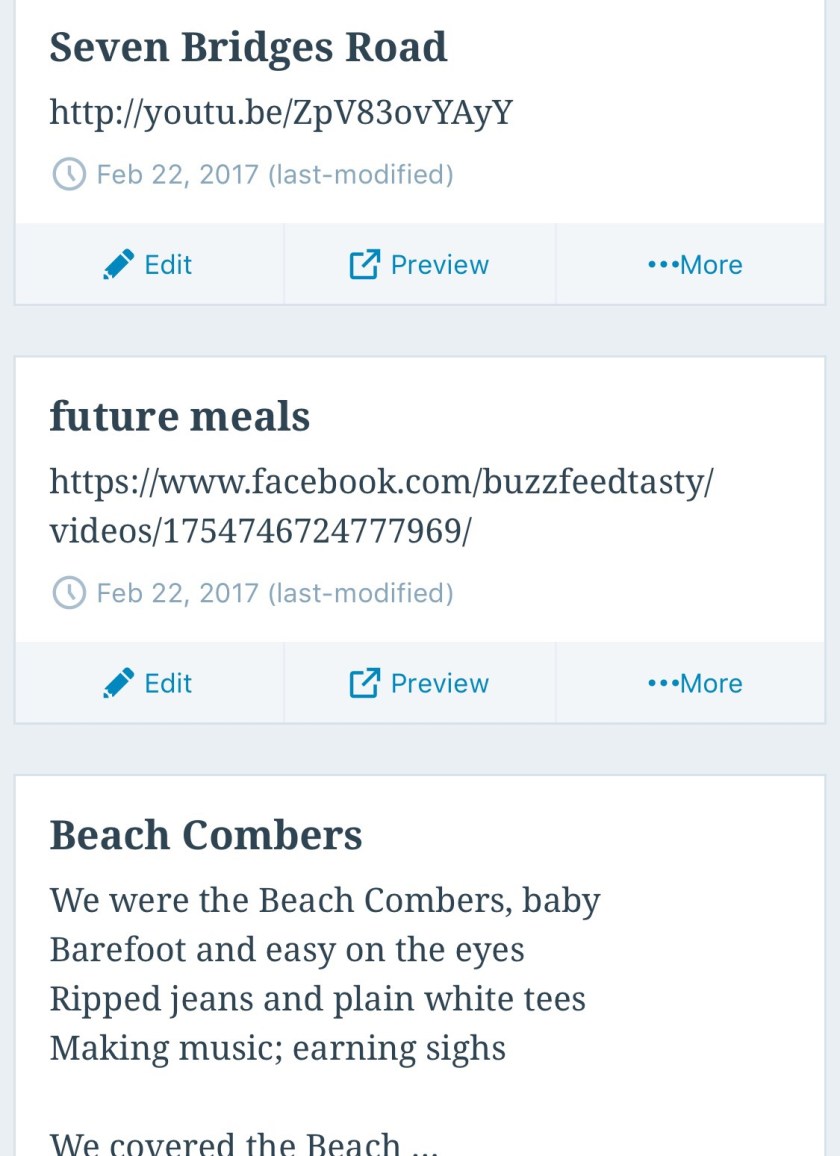Click the buzzfeedtasty Facebook video URL
840x1156 pixels.
pyautogui.click(x=381, y=506)
